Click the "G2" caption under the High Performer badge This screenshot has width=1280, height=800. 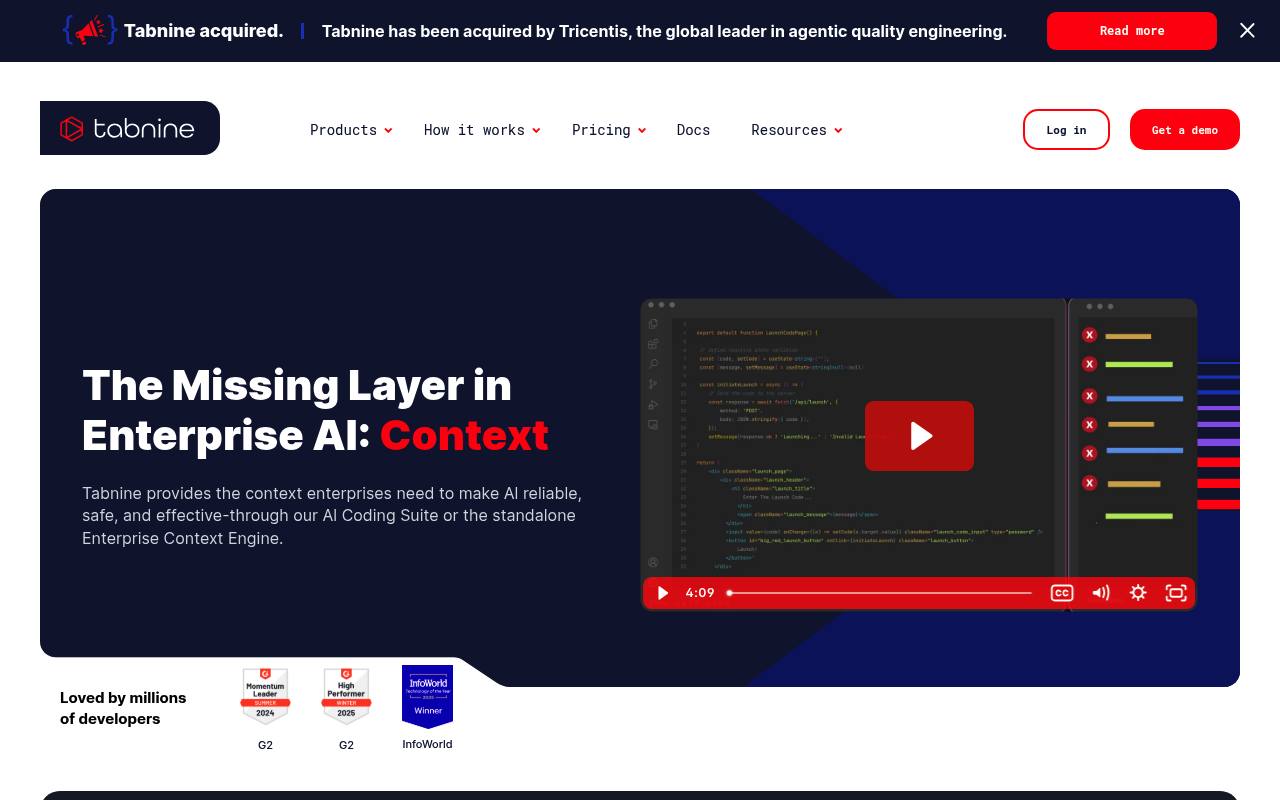(x=346, y=745)
